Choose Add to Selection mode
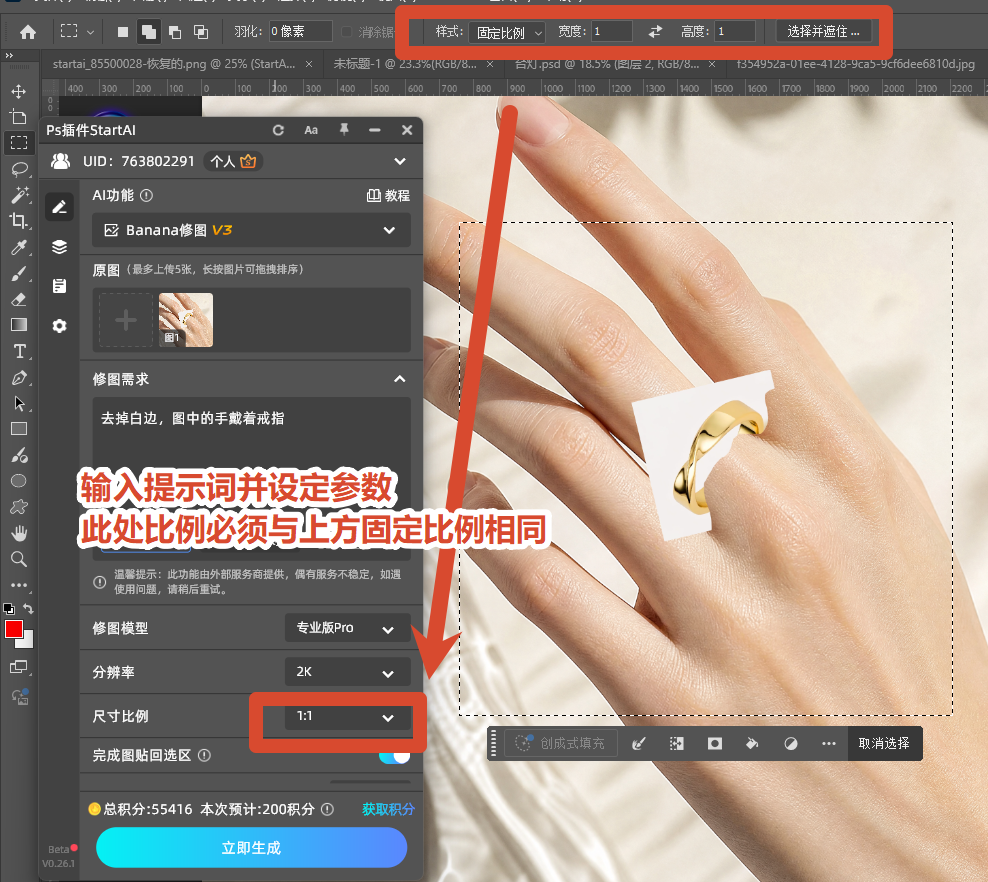 pos(149,32)
